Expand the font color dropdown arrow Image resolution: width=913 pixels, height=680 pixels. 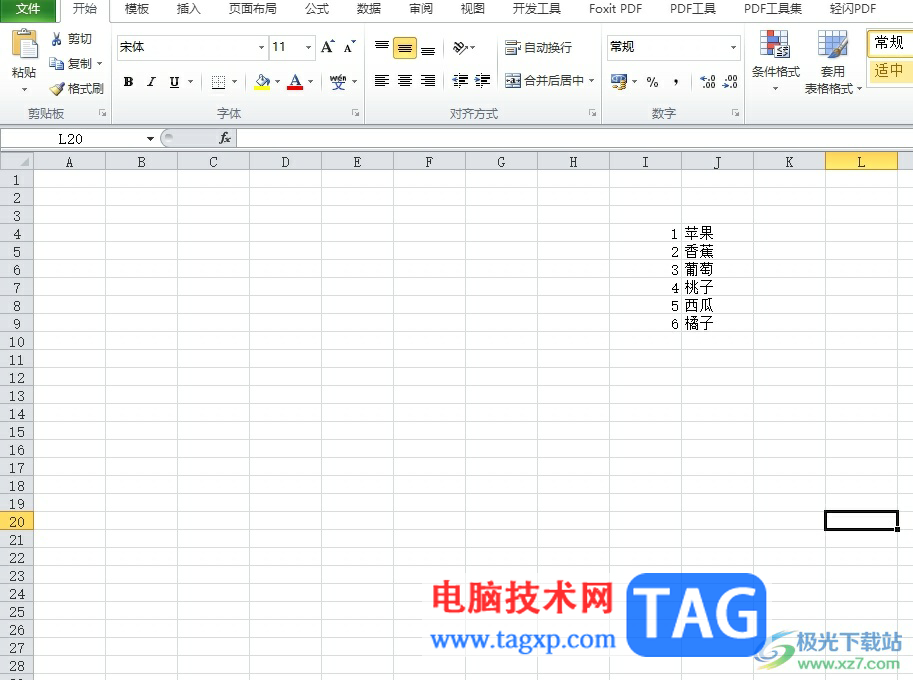(x=311, y=82)
